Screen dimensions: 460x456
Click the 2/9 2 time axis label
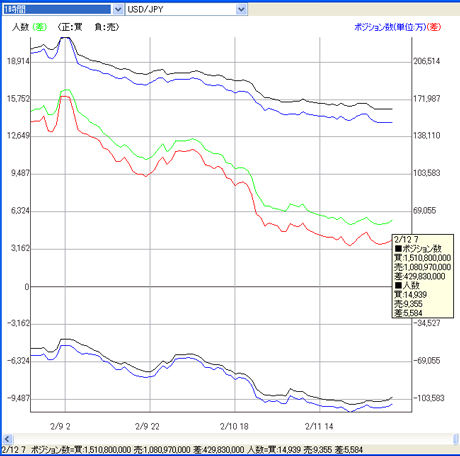pos(60,427)
